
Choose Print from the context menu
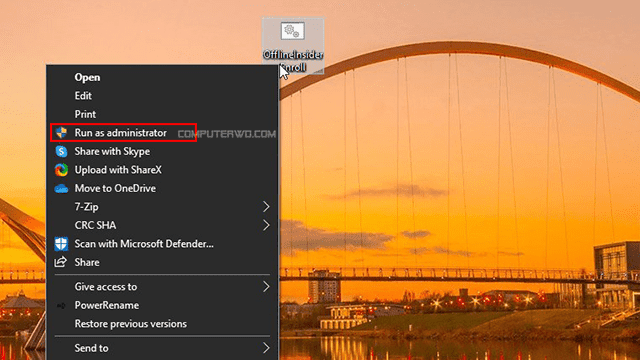(x=162, y=114)
